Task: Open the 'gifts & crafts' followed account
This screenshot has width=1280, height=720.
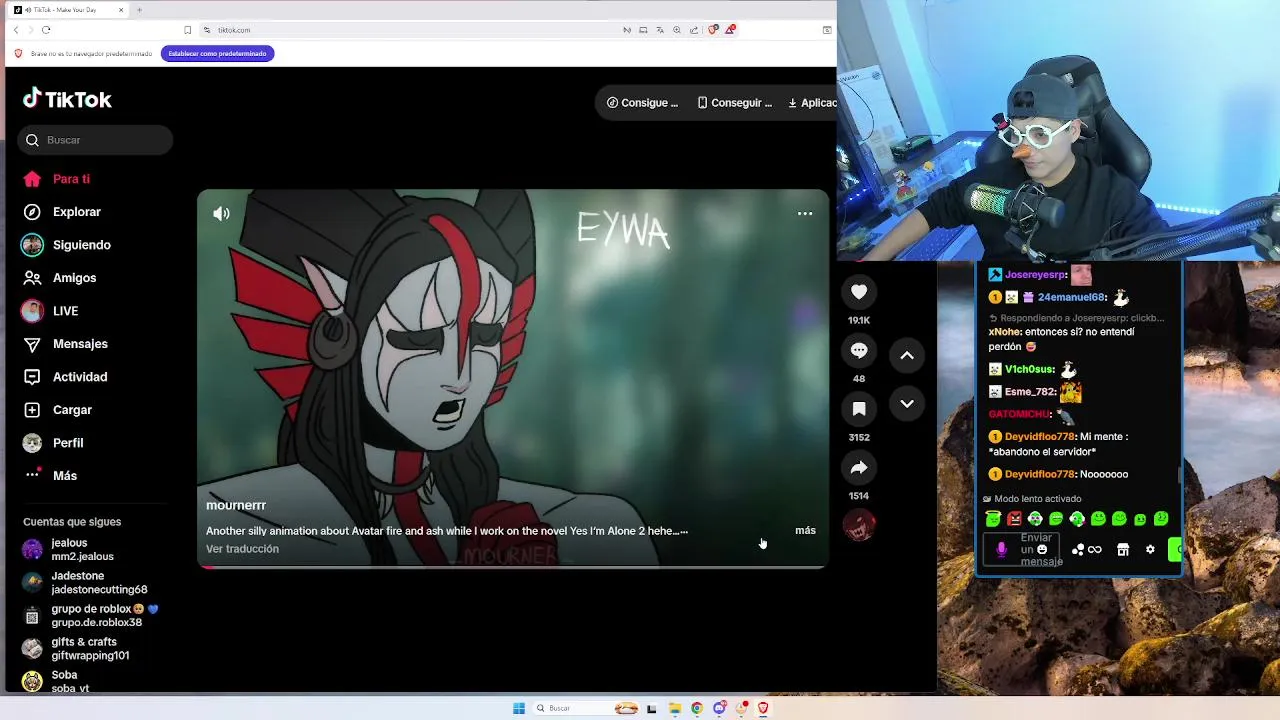Action: coord(76,649)
